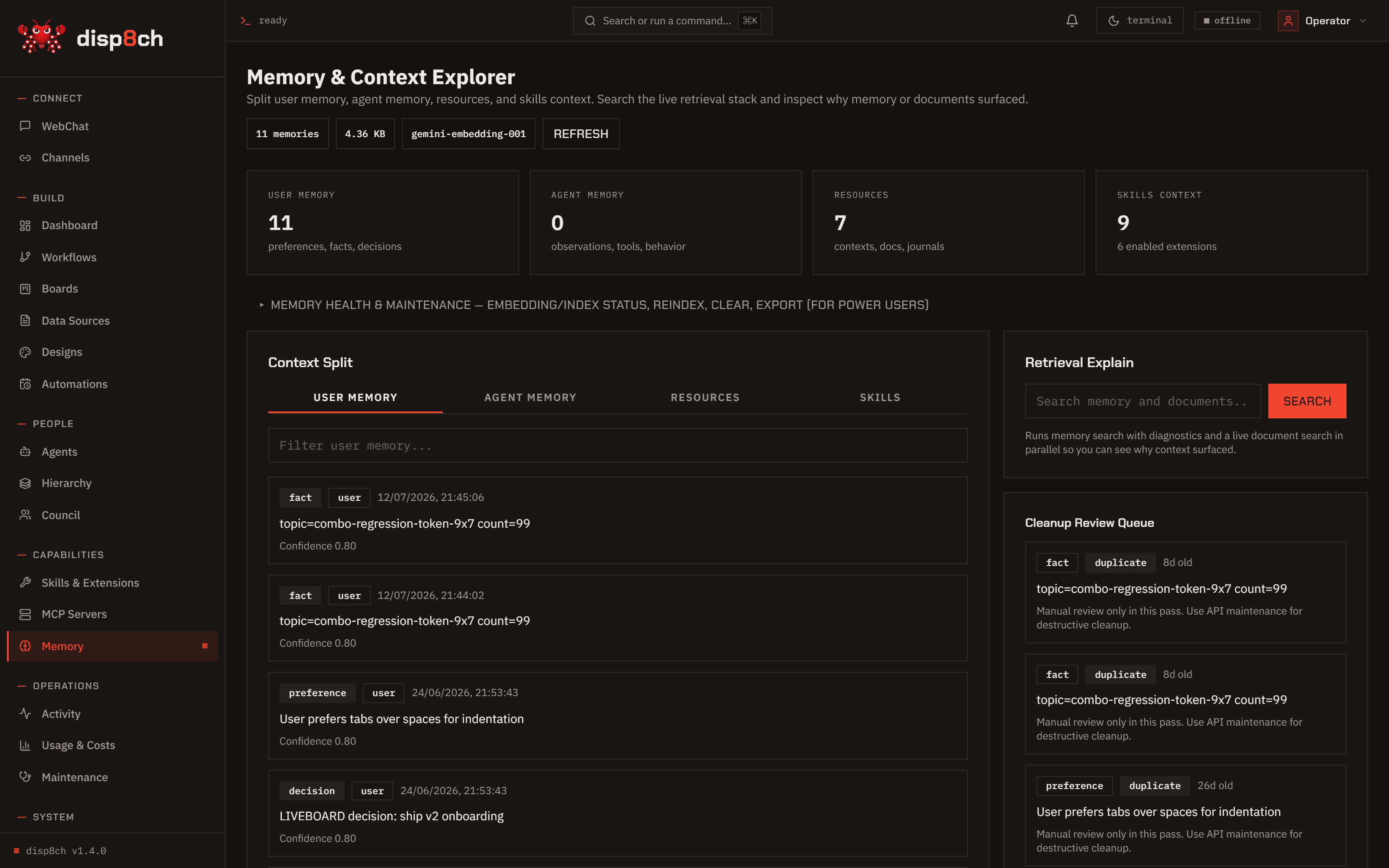Click the Designs palette icon
Screen dimensions: 1389x868
point(25,352)
